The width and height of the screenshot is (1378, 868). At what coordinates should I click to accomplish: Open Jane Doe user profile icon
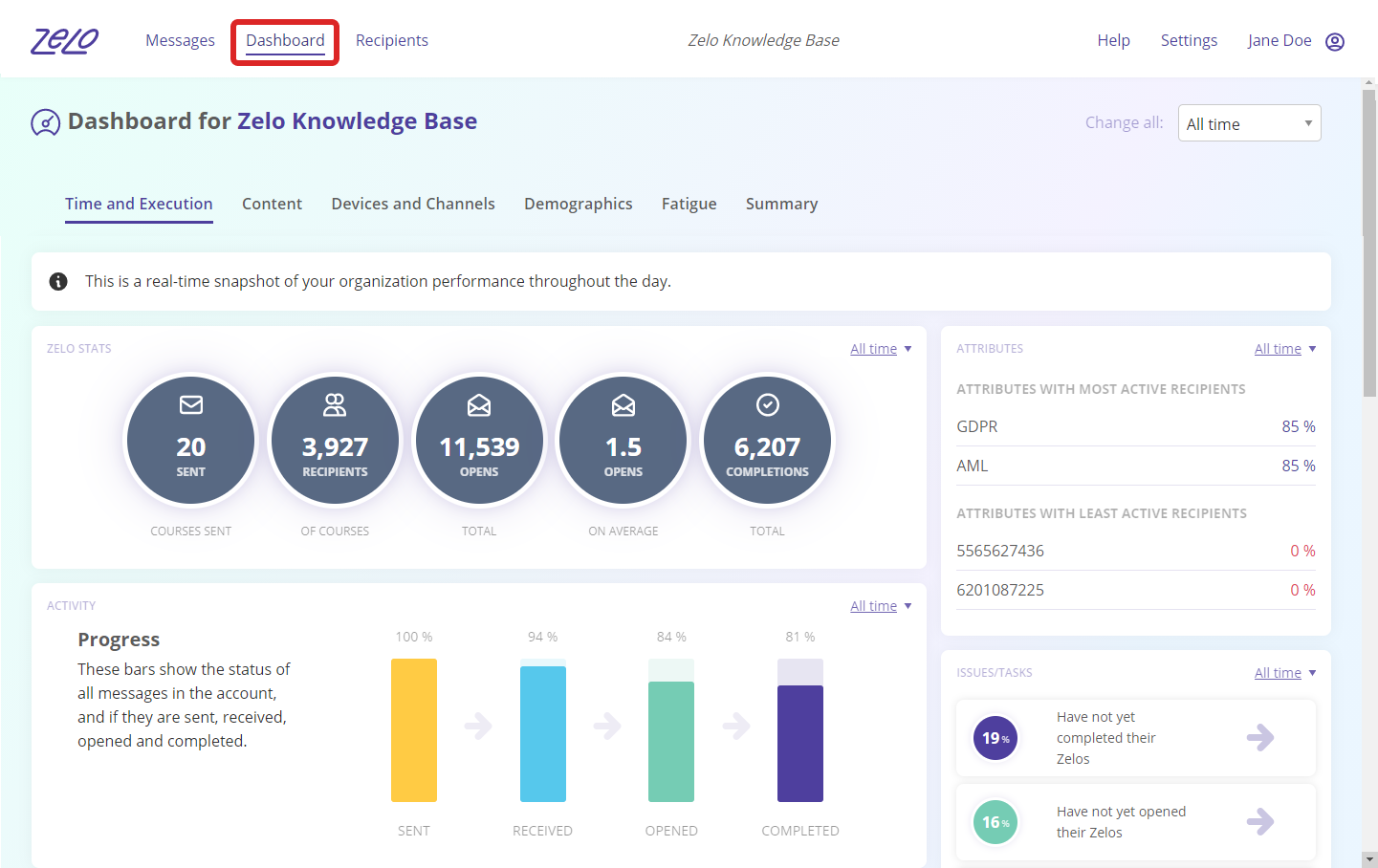click(1335, 41)
